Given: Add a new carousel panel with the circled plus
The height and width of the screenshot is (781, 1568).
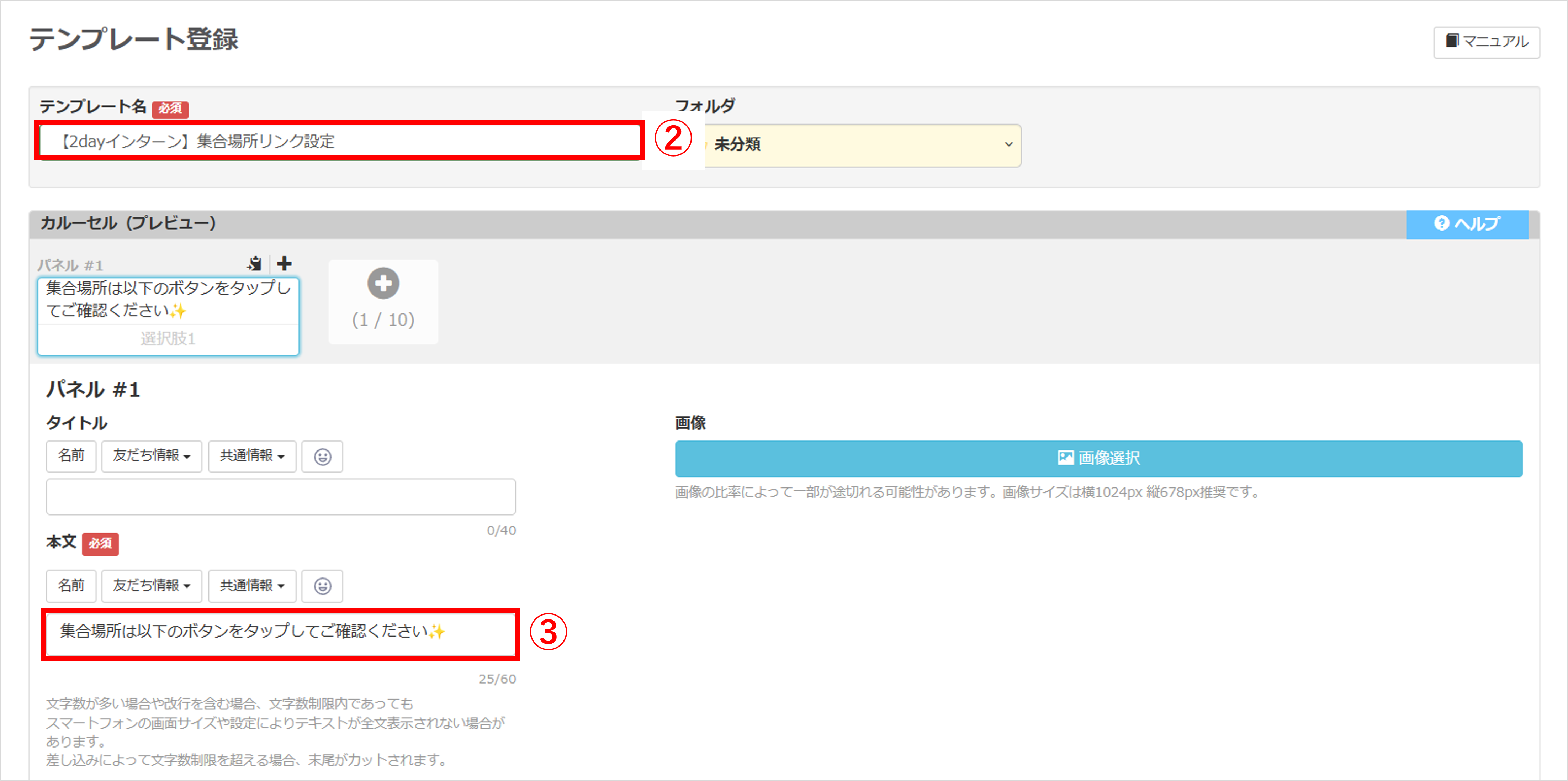Looking at the screenshot, I should pos(383,284).
